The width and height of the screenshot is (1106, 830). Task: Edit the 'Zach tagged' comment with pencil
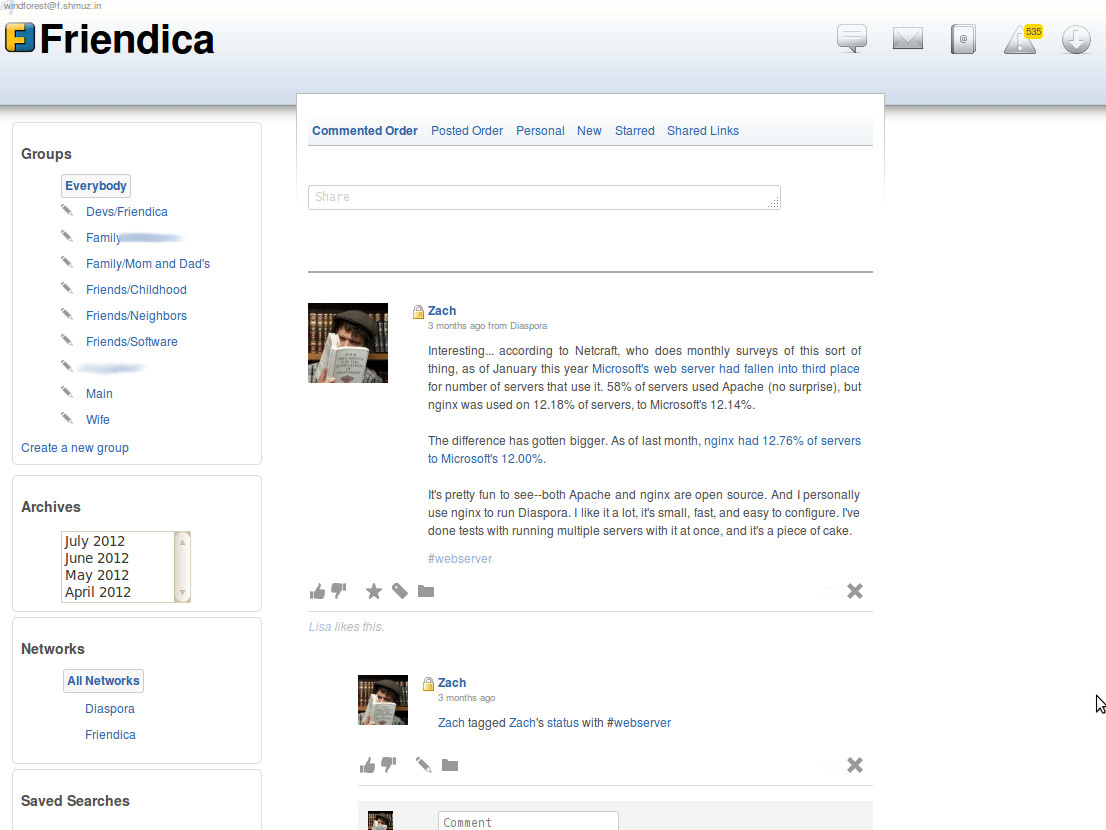423,765
